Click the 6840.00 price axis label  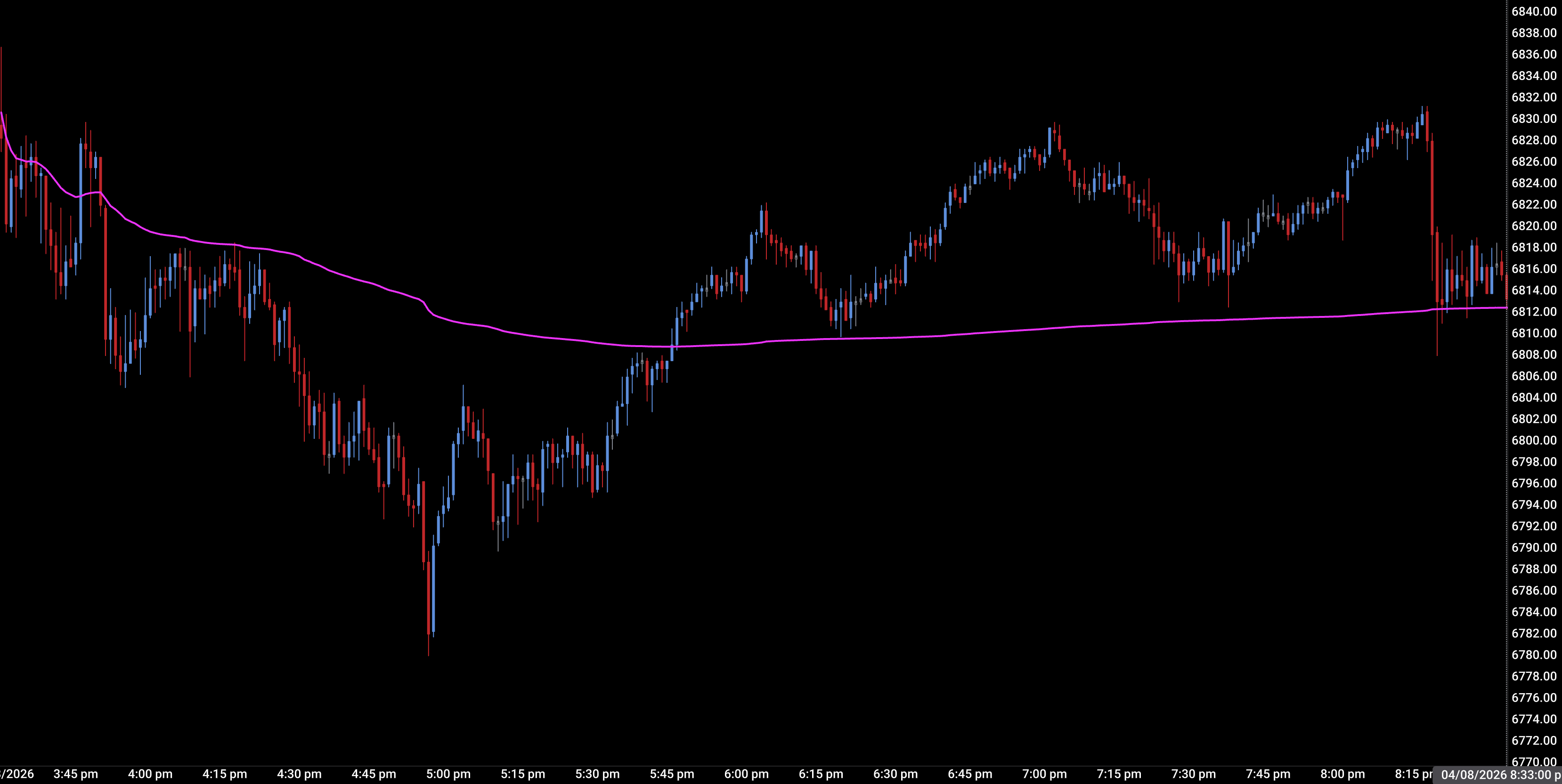click(x=1533, y=11)
